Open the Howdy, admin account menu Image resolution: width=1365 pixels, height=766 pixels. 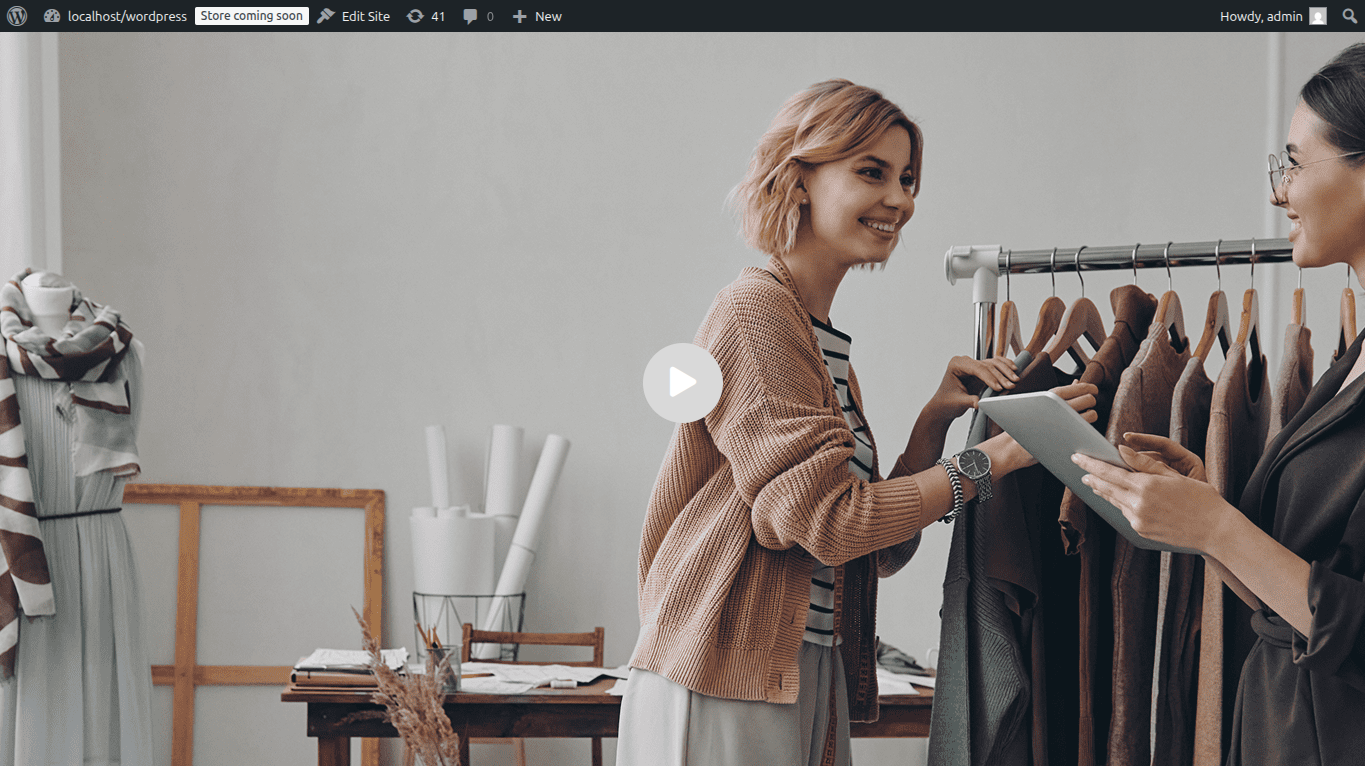1273,16
